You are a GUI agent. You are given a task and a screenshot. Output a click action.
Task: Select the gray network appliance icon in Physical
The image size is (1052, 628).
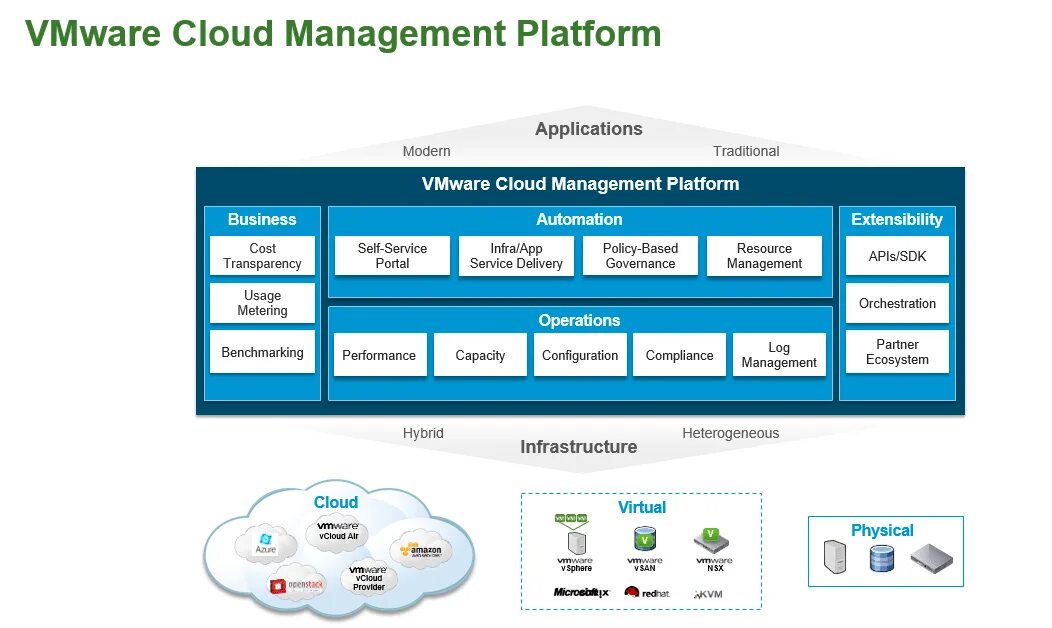tap(931, 559)
